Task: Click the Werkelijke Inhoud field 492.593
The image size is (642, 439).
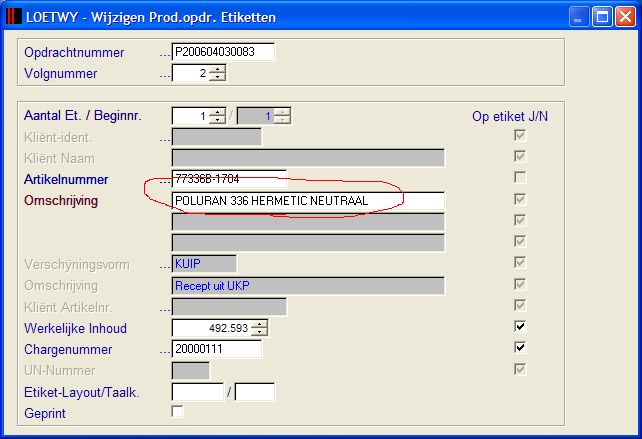Action: 212,328
